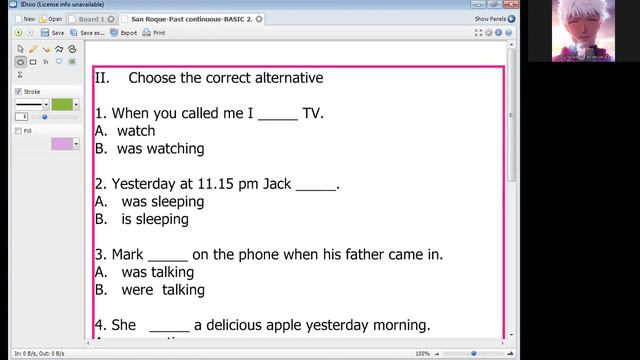
Task: Click the zoom out icon in status bar
Action: tap(437, 354)
